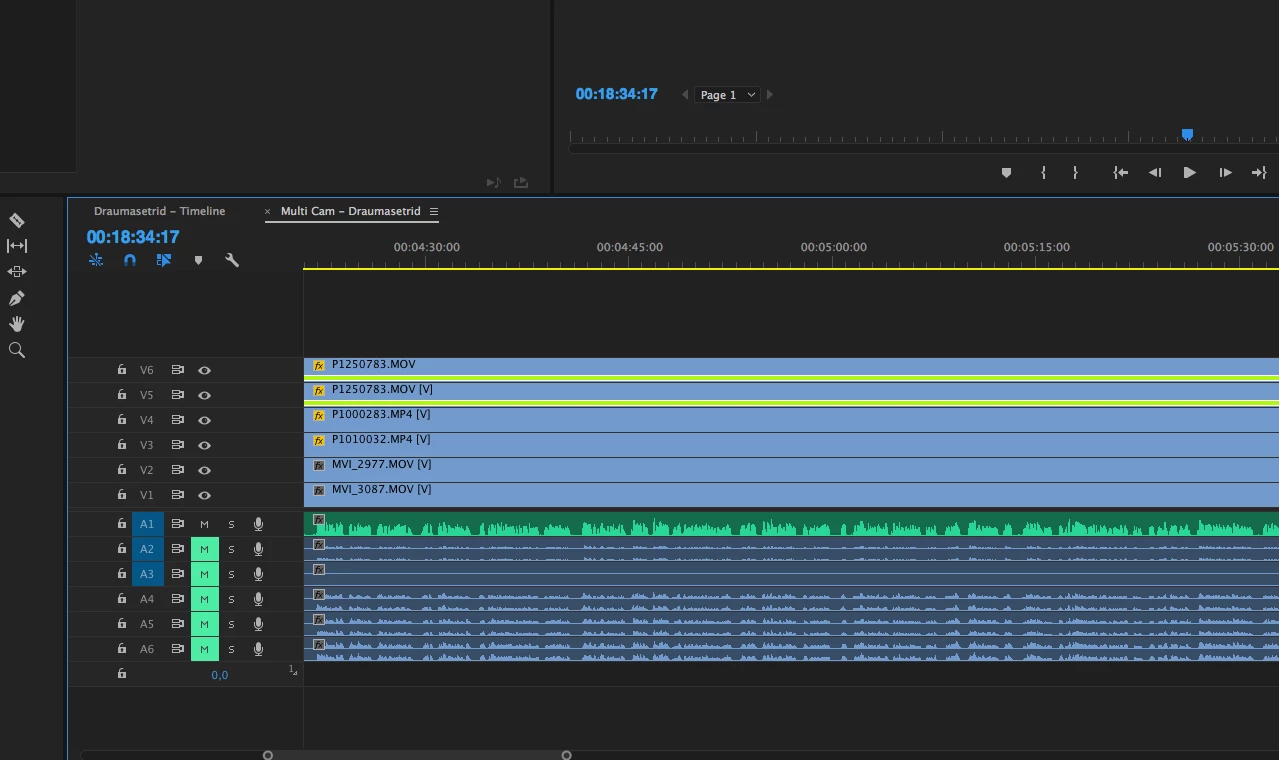
Task: Switch to Draumasetrid – Timeline tab
Action: pos(159,211)
